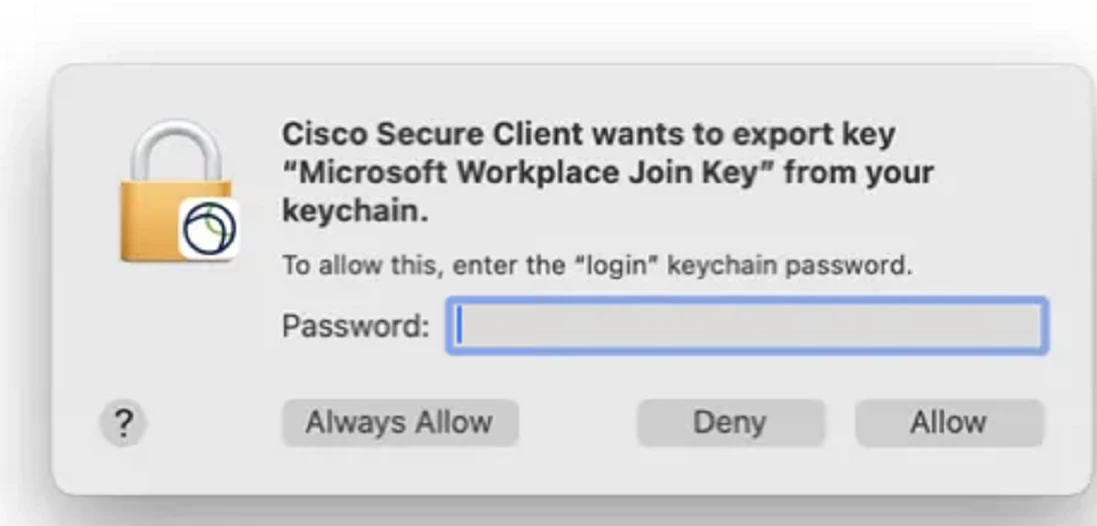
Task: Deny the keychain export request
Action: point(730,422)
